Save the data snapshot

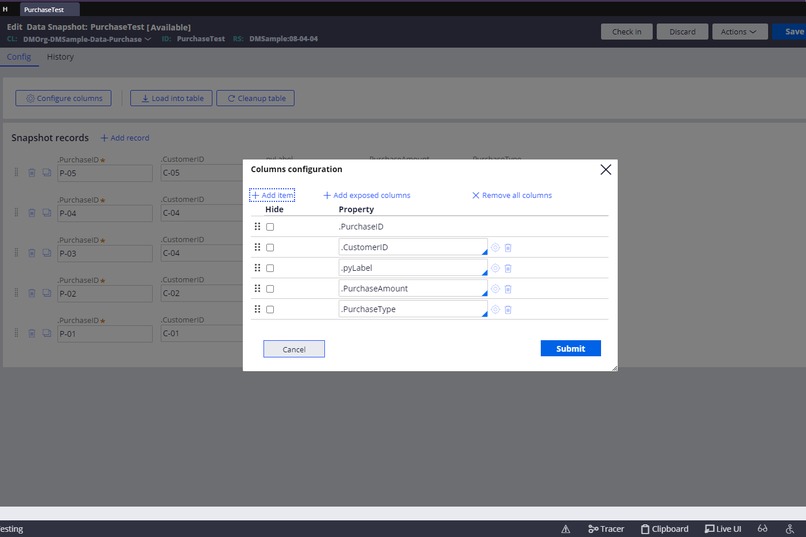point(791,32)
